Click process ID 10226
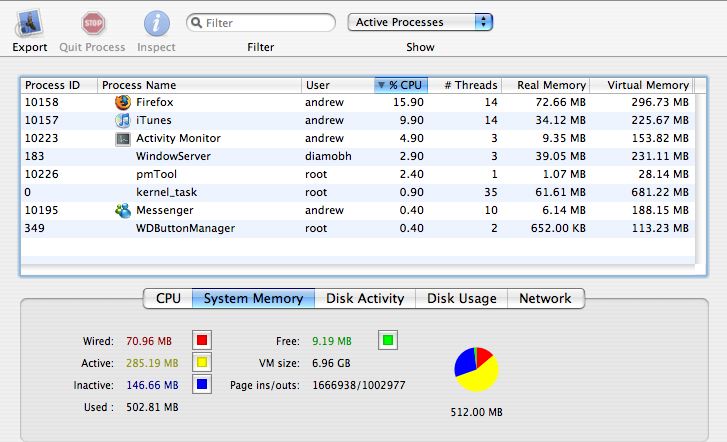This screenshot has height=442, width=727. coord(42,174)
